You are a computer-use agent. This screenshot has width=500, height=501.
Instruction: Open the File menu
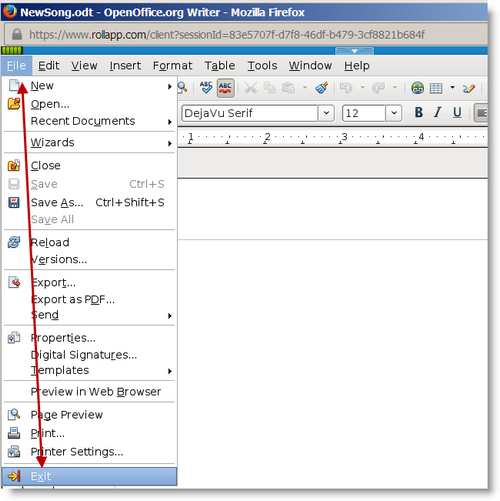[16, 65]
